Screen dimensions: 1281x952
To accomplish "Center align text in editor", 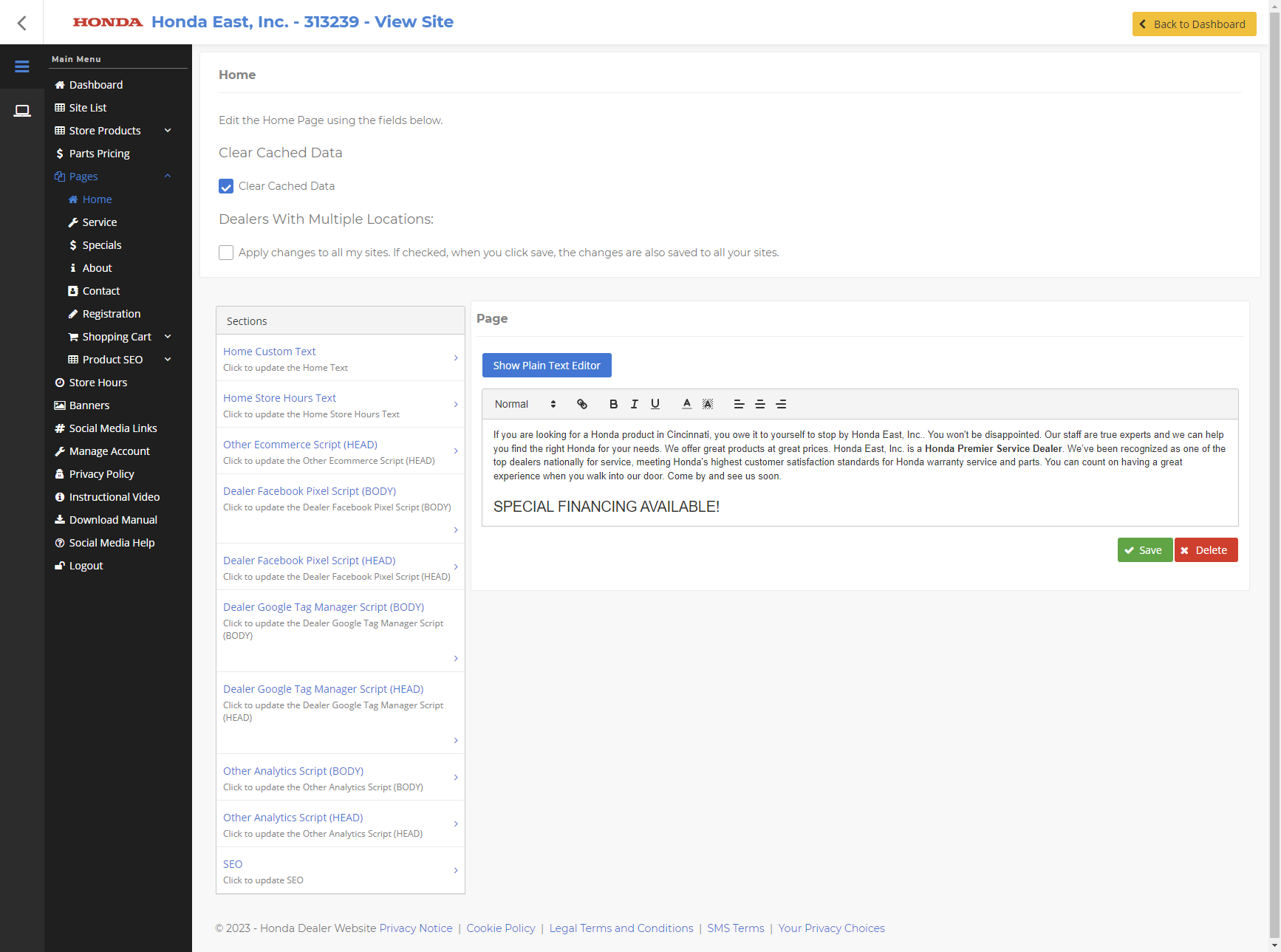I will pyautogui.click(x=759, y=404).
